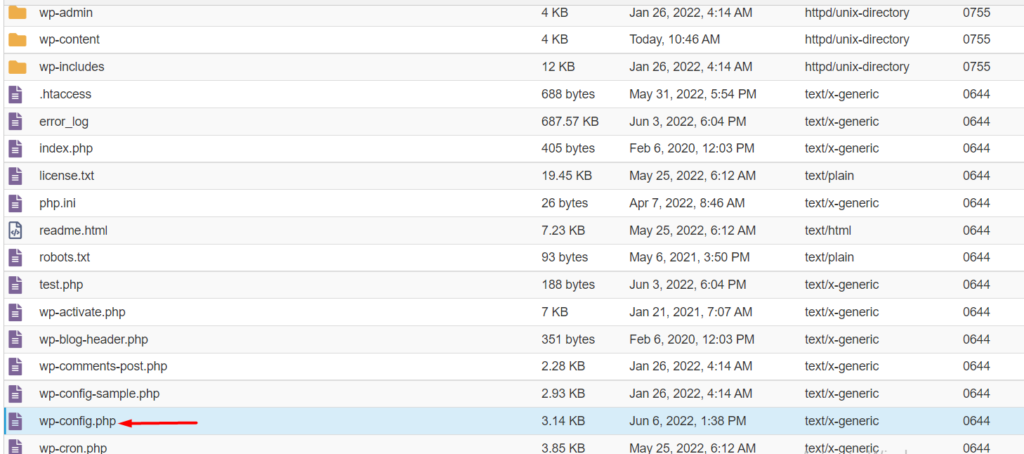Click the wp-blog-header.php file icon
This screenshot has width=1024, height=454.
tap(15, 340)
